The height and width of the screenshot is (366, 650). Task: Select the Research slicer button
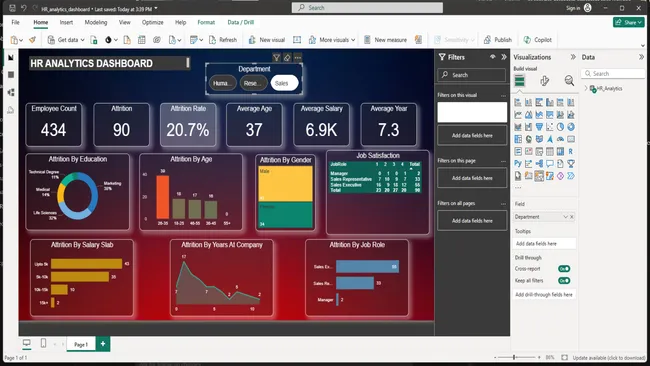point(253,83)
